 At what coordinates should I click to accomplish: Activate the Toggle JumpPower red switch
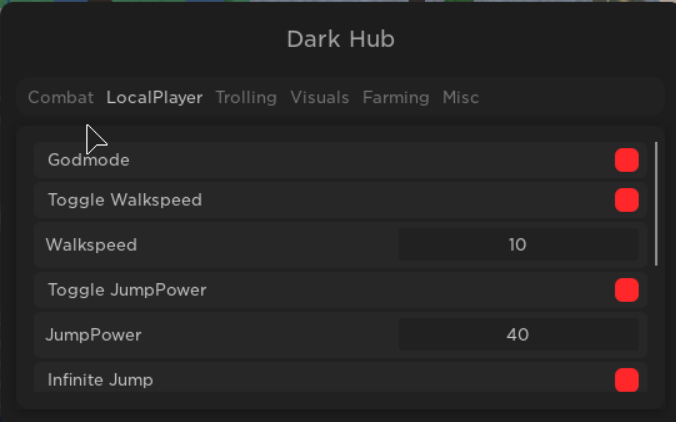pos(627,290)
